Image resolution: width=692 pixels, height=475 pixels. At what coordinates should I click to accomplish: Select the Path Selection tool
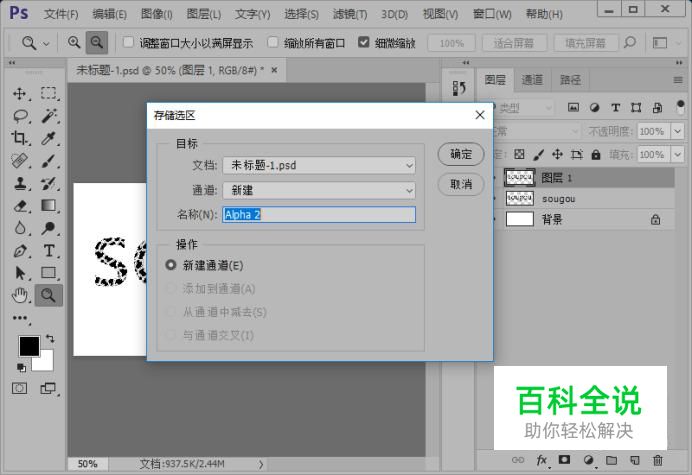[19, 273]
